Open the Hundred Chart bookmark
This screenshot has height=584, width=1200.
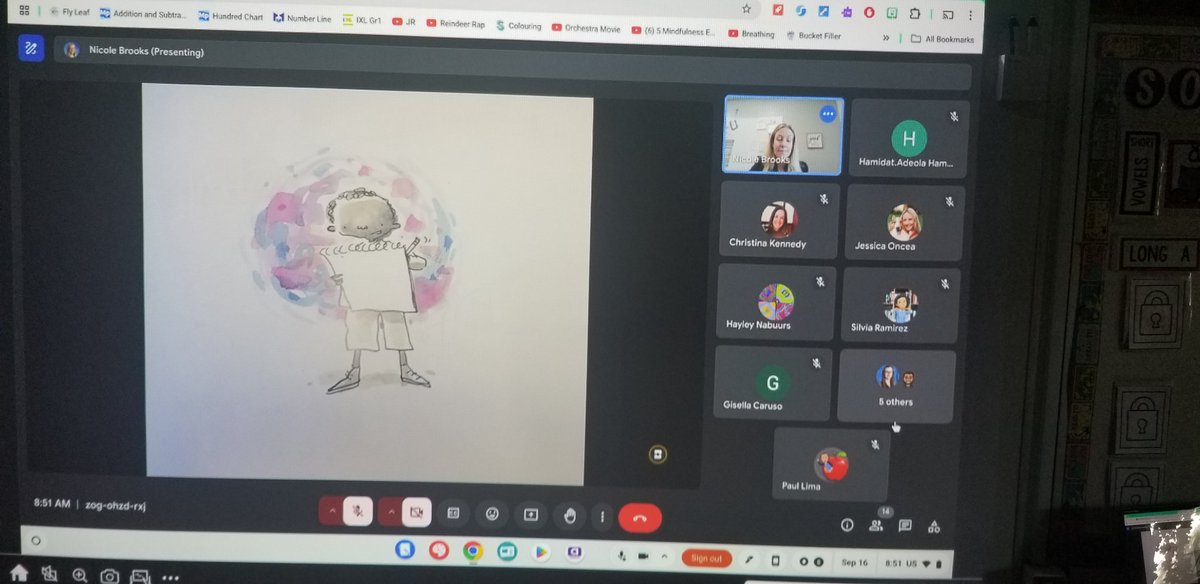pyautogui.click(x=231, y=17)
